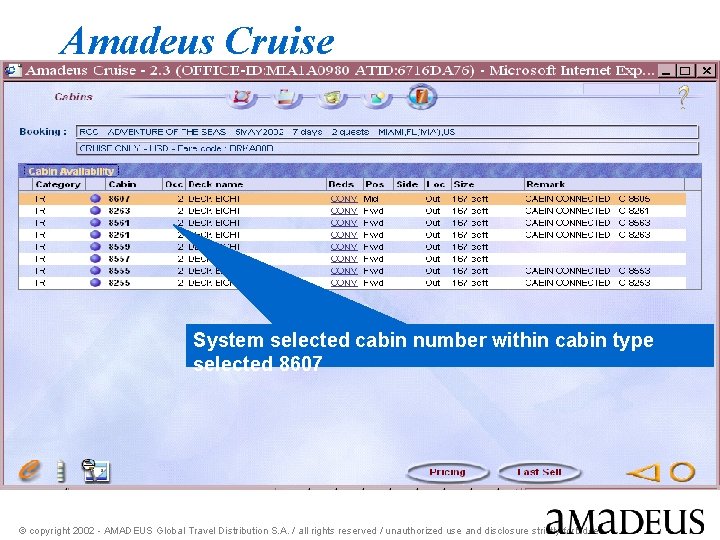Click the orange e-shaped icon at bottom left
The width and height of the screenshot is (720, 540).
point(30,470)
